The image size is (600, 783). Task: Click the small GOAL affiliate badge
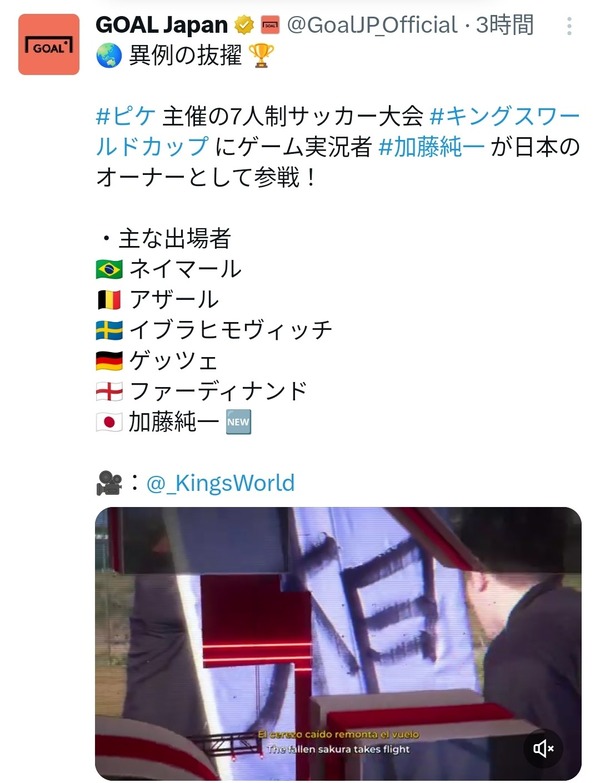pos(270,25)
